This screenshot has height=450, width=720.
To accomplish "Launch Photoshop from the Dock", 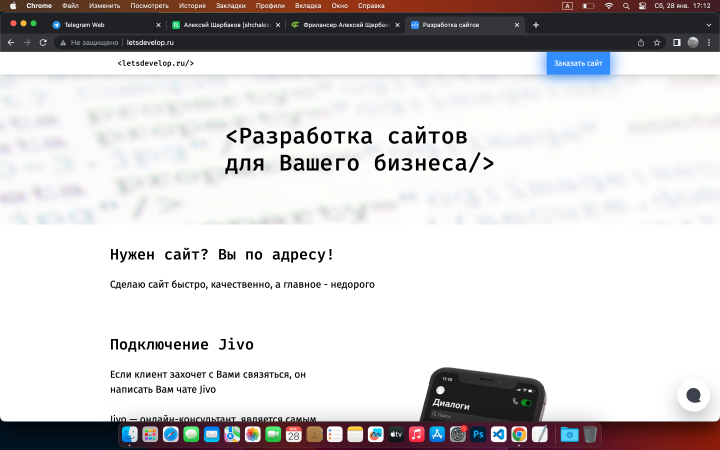I will pyautogui.click(x=478, y=434).
